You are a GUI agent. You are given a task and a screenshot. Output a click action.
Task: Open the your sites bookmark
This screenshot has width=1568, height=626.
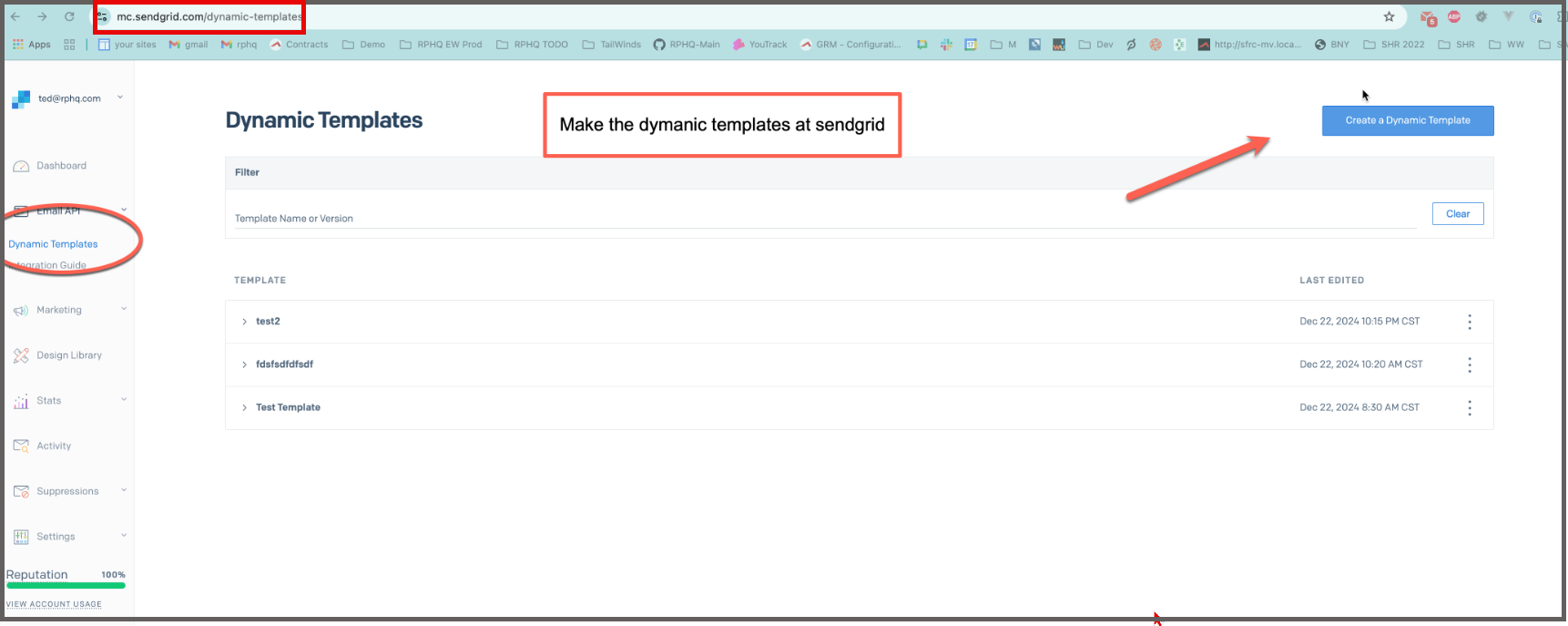coord(127,45)
